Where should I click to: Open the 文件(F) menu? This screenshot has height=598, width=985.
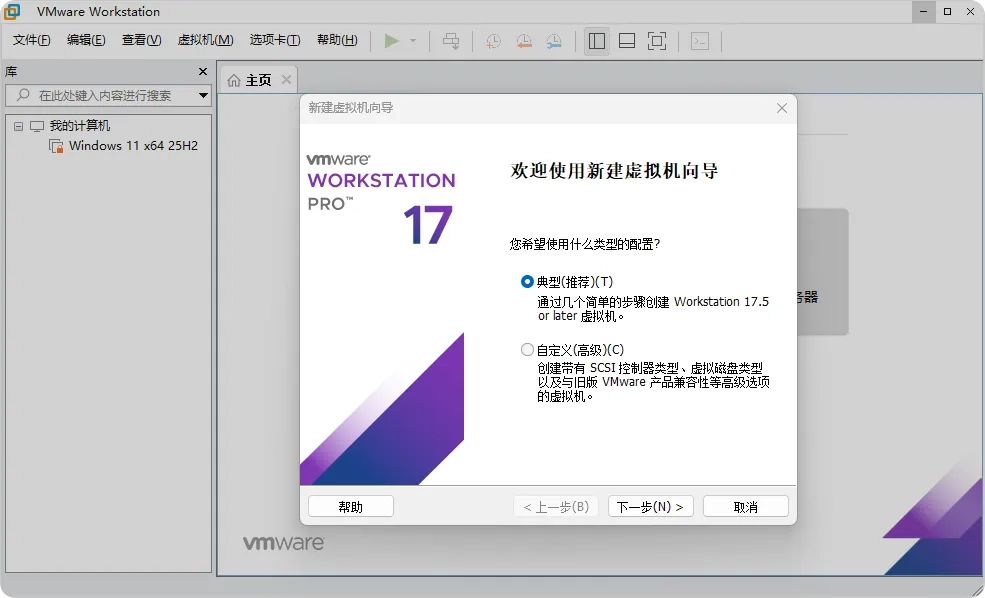[31, 40]
